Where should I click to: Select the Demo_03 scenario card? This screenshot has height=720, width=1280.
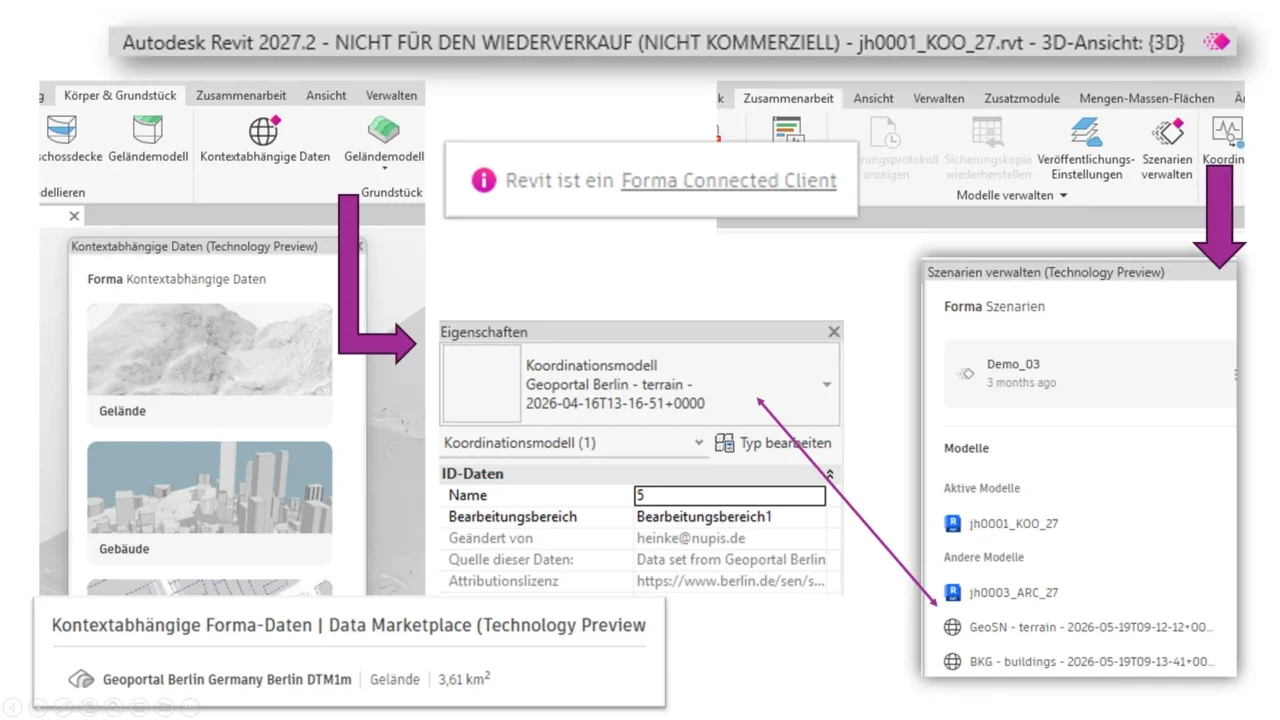(x=1090, y=373)
